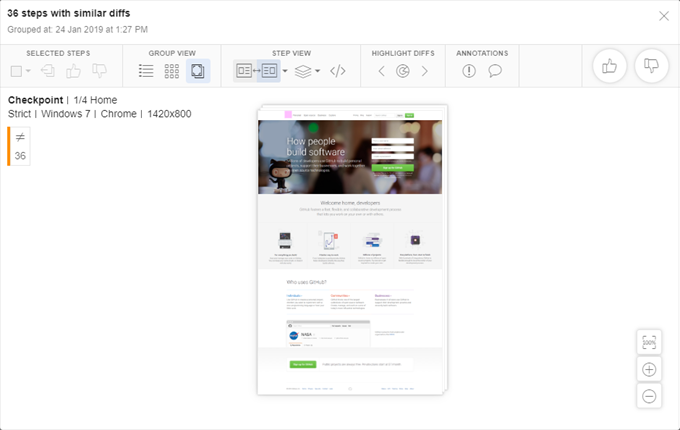Zoom out with the minus button
This screenshot has width=680, height=430.
point(649,395)
